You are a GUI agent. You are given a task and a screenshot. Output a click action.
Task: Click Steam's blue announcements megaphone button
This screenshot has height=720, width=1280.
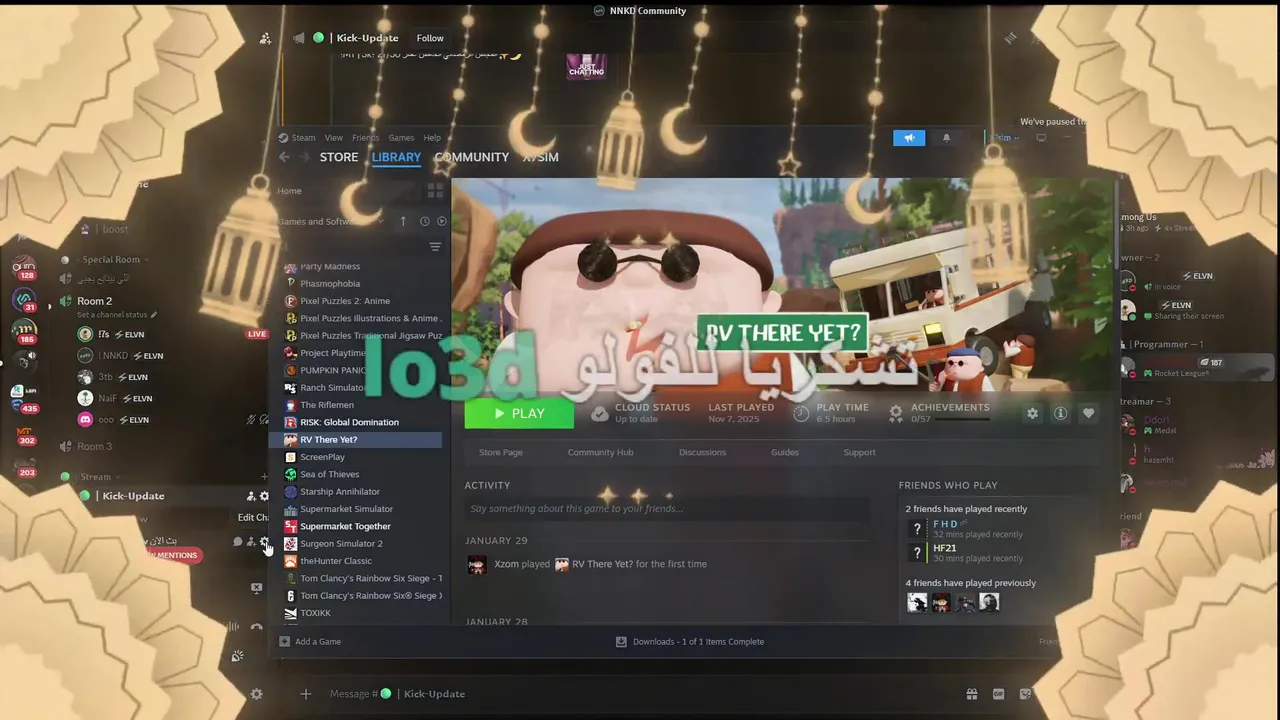[909, 138]
